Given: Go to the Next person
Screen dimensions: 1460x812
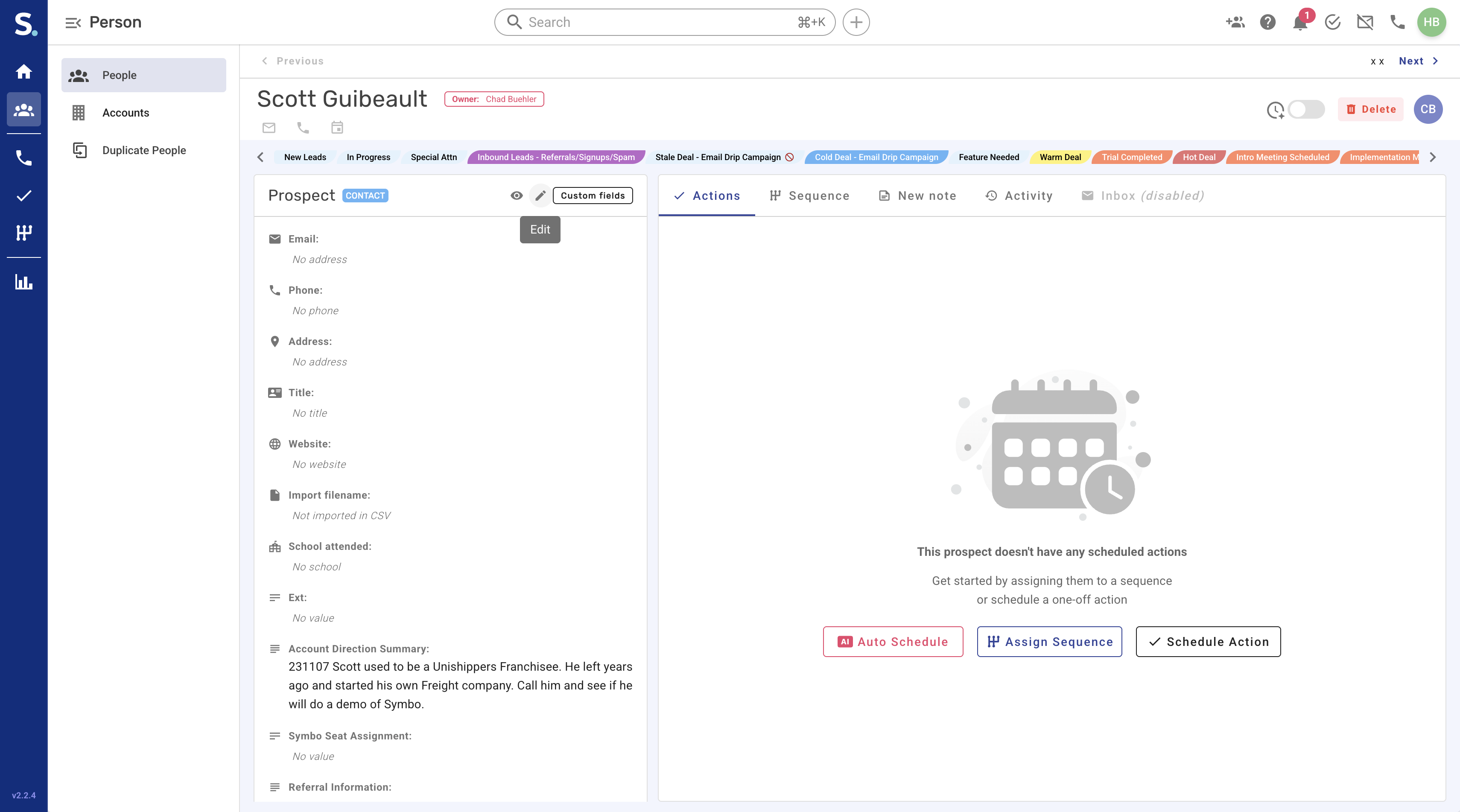Looking at the screenshot, I should 1417,61.
